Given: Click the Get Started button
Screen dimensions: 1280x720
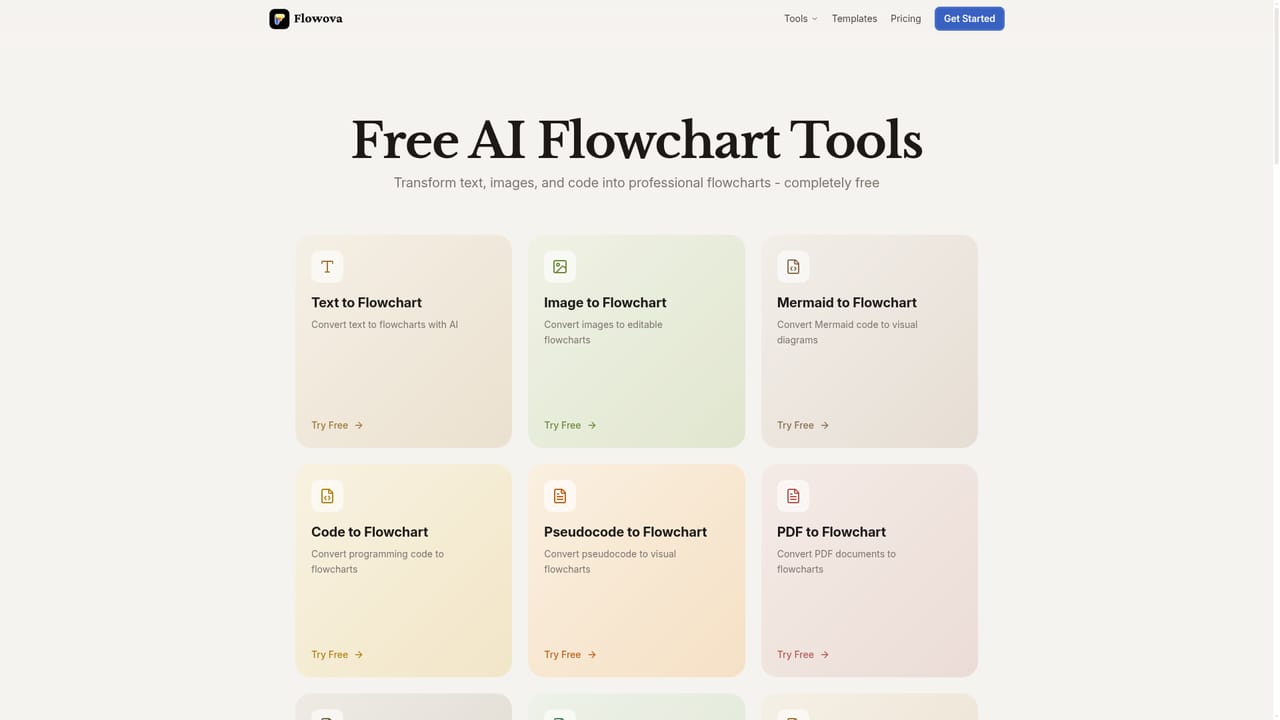Looking at the screenshot, I should [969, 19].
